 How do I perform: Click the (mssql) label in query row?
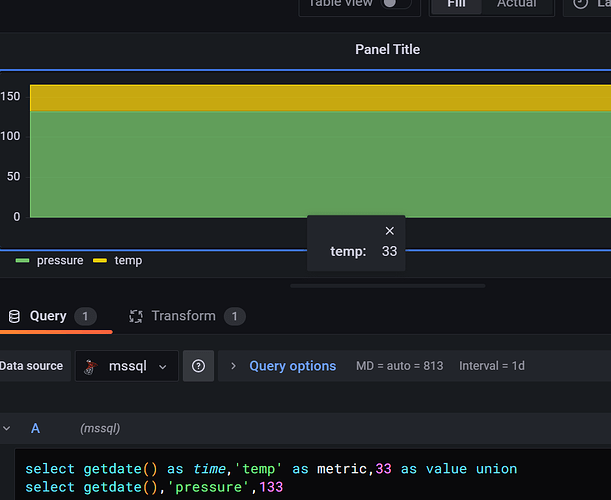tap(100, 428)
